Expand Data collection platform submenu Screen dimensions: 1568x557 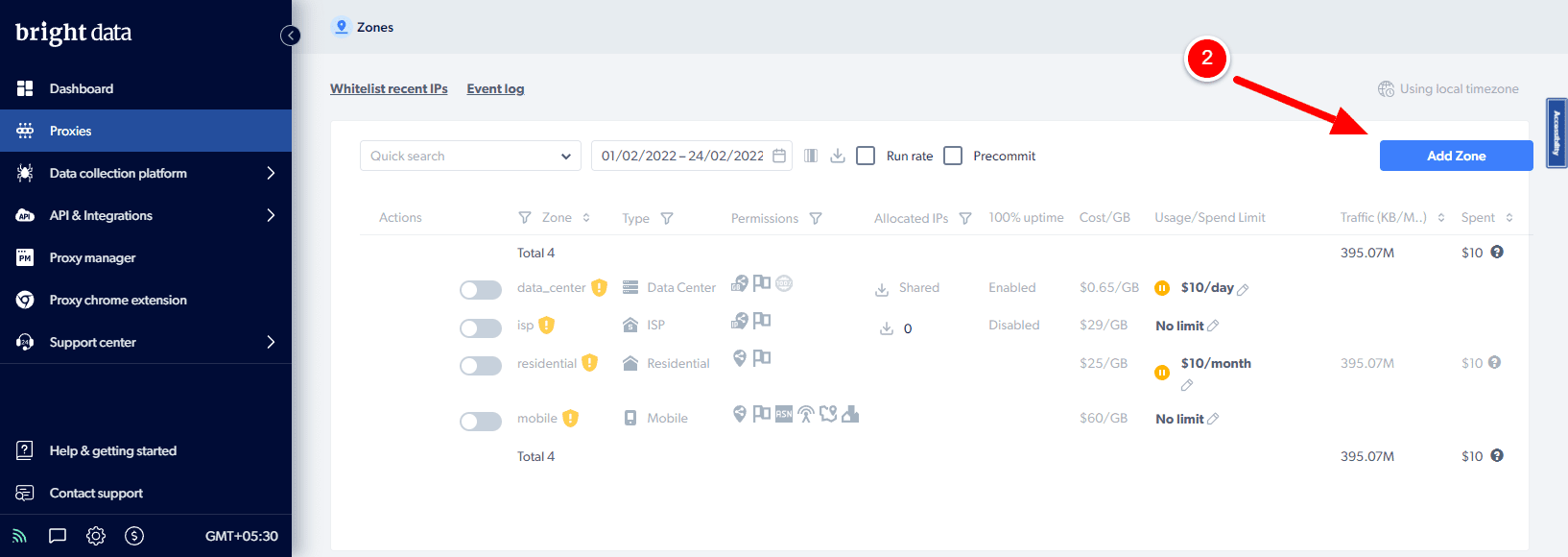point(271,173)
